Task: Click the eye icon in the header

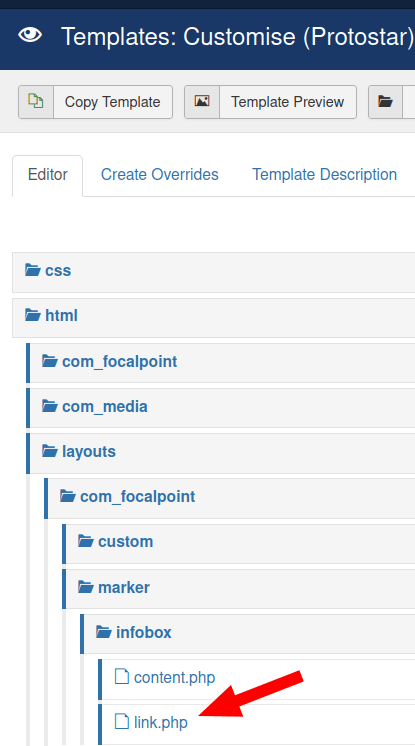Action: (30, 35)
